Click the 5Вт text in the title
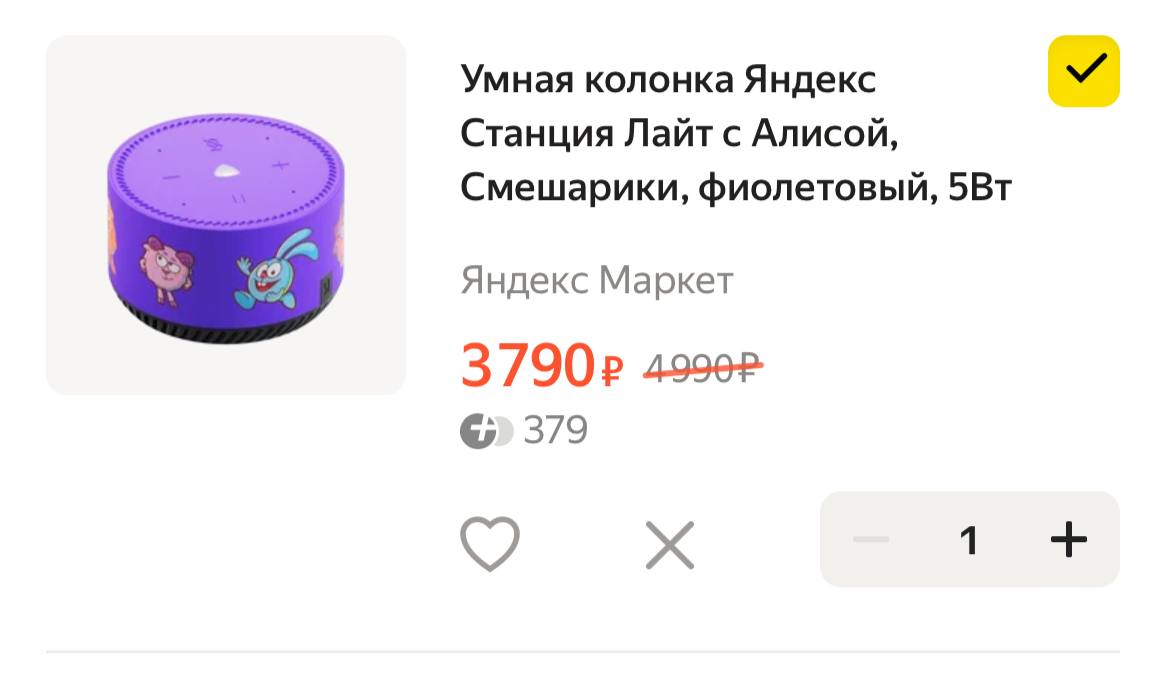1166x677 pixels. point(980,187)
